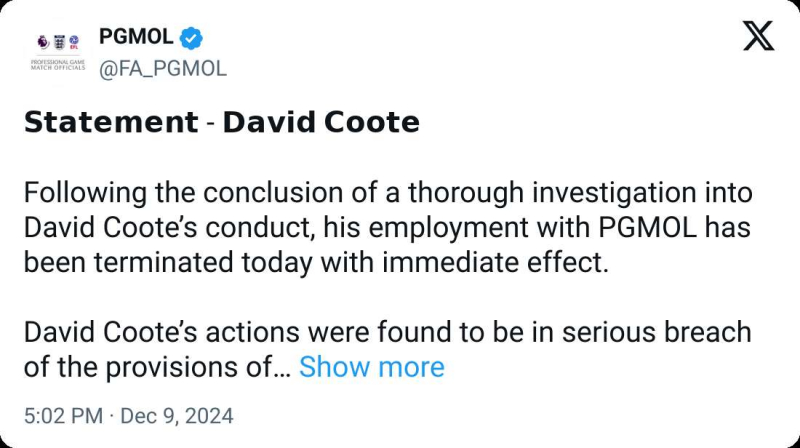This screenshot has width=800, height=448.
Task: Click "David Coote" in the bold heading
Action: 320,123
